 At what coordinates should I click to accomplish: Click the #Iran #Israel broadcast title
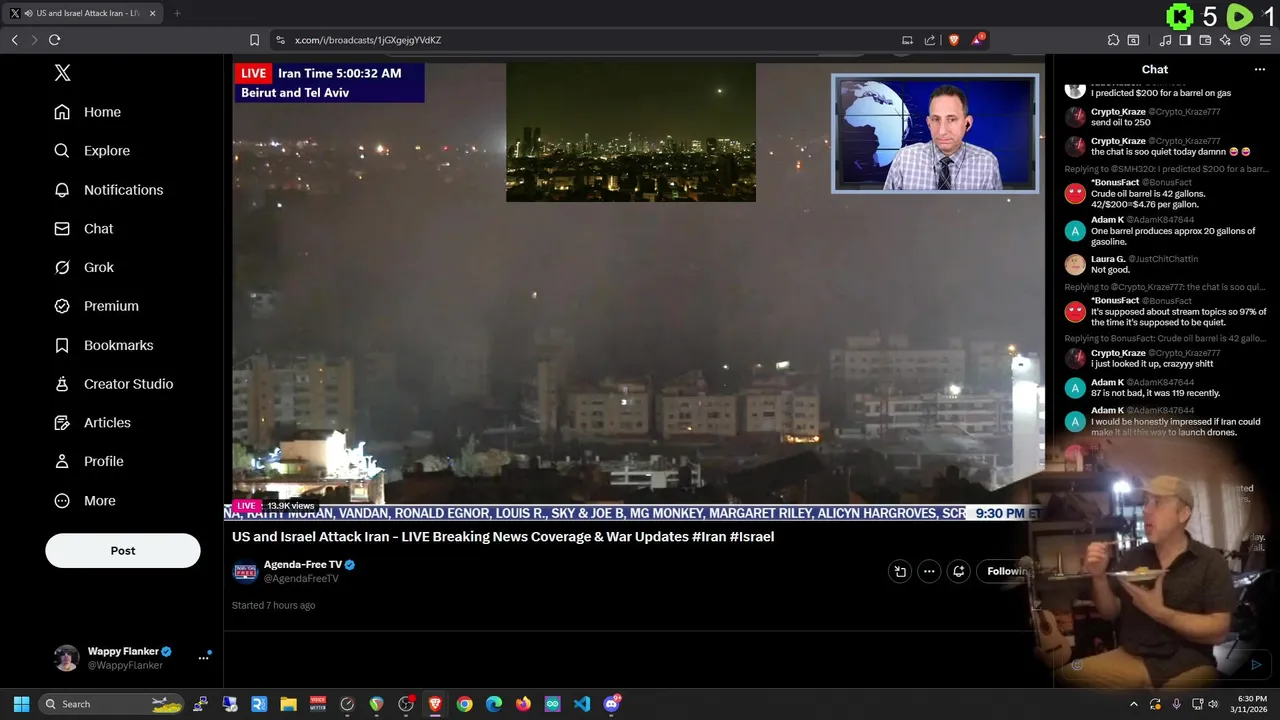[503, 537]
